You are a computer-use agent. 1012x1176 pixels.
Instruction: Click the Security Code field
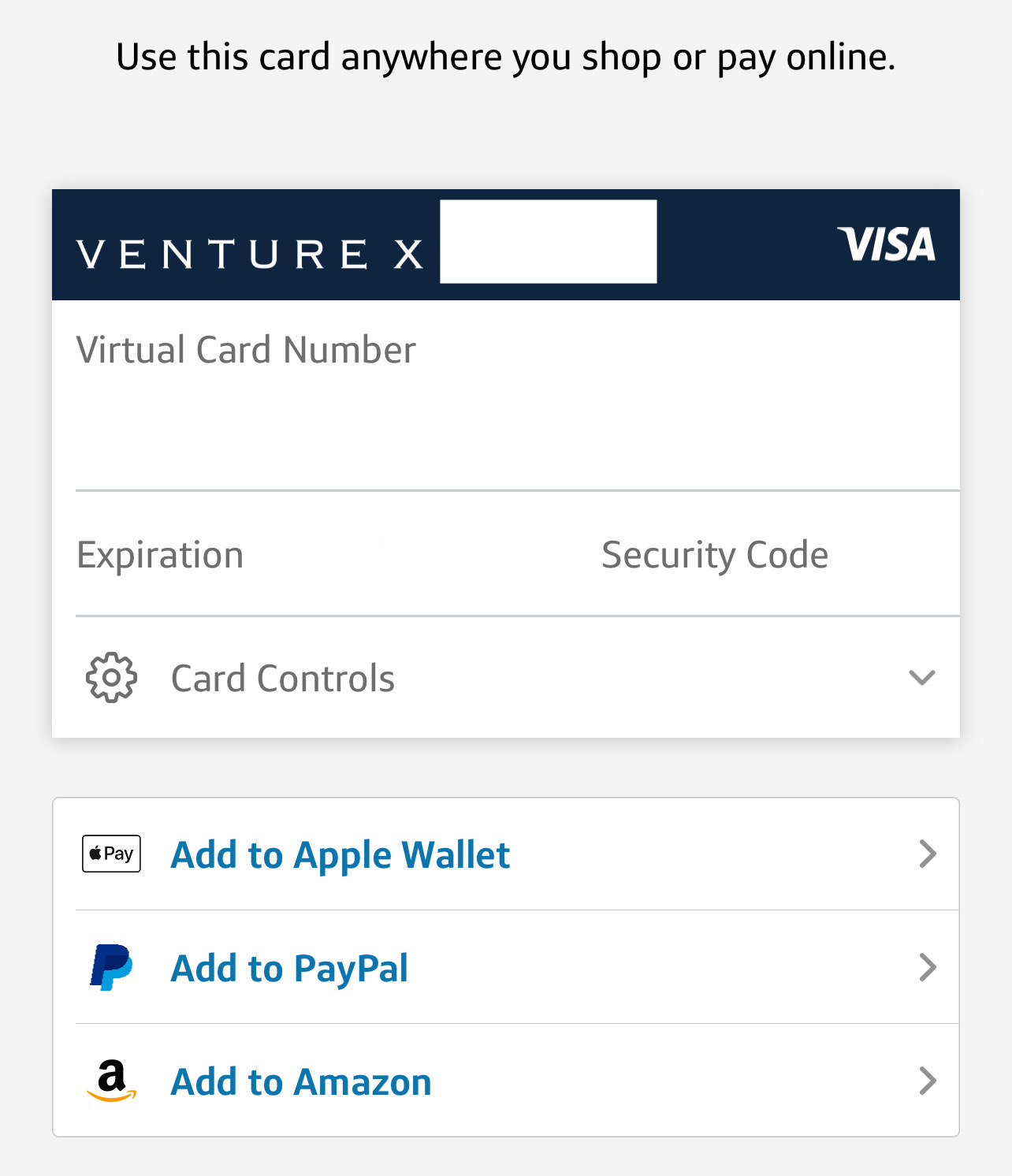pos(714,554)
